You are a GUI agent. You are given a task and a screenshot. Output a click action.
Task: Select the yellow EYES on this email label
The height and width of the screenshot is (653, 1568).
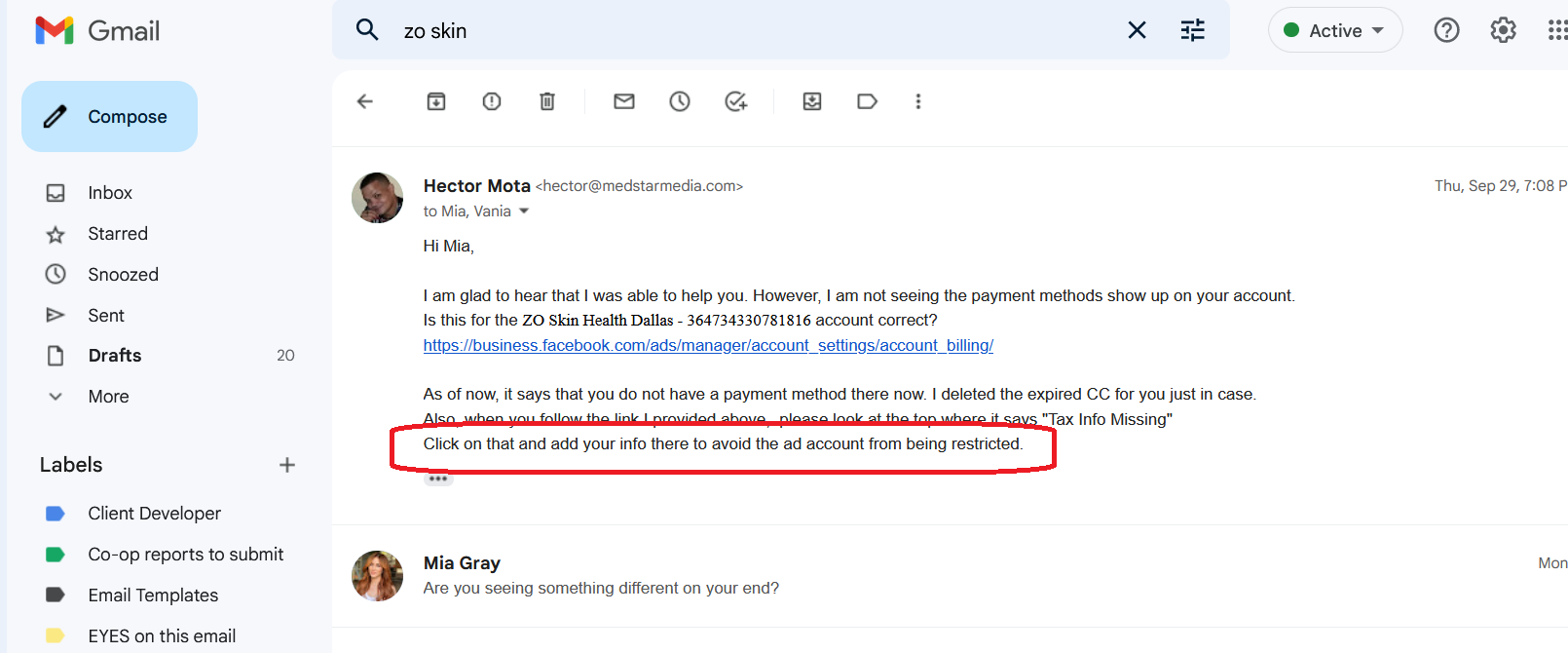tap(162, 636)
